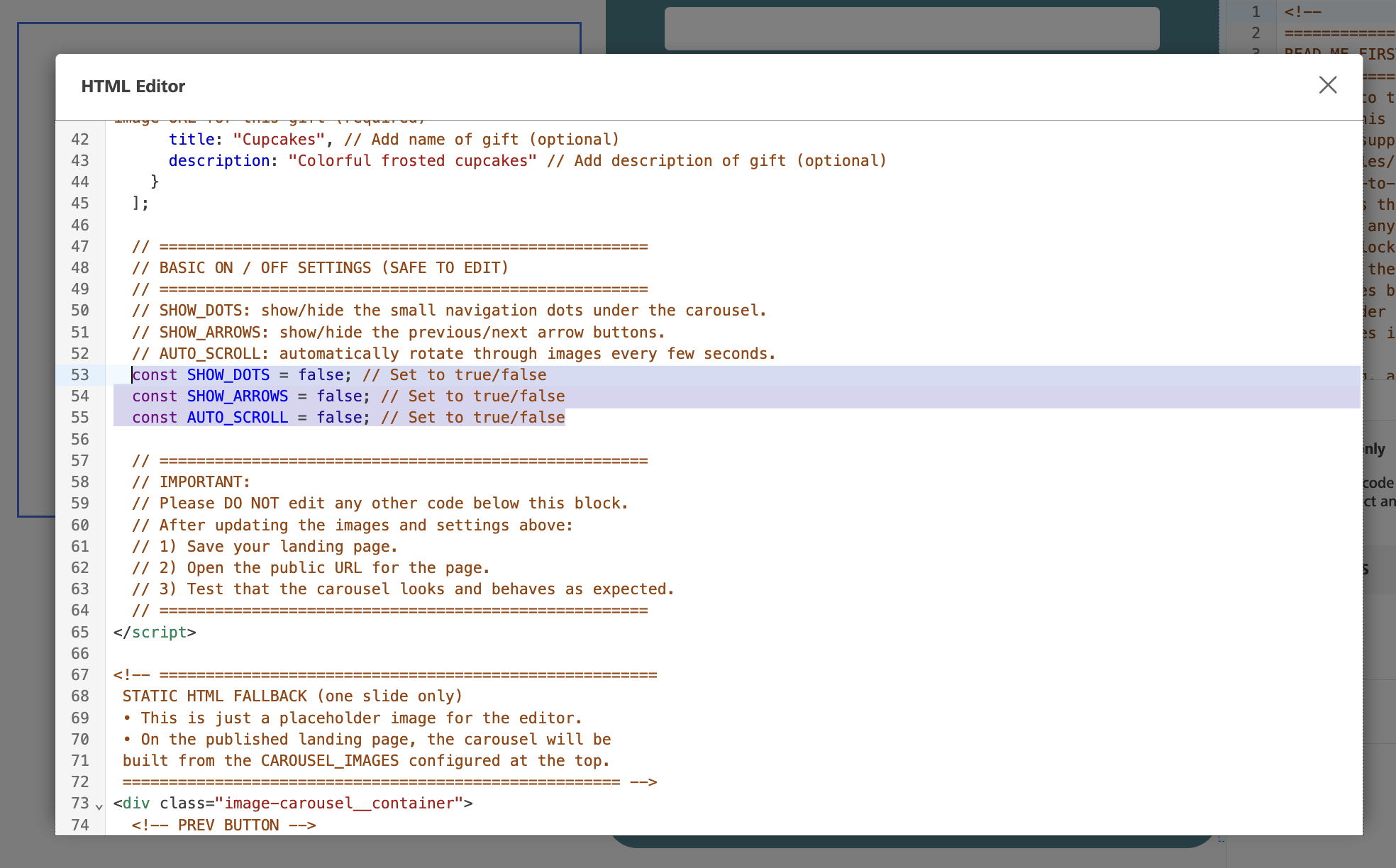The width and height of the screenshot is (1396, 868).
Task: Click line number 53 in the gutter
Action: point(80,375)
